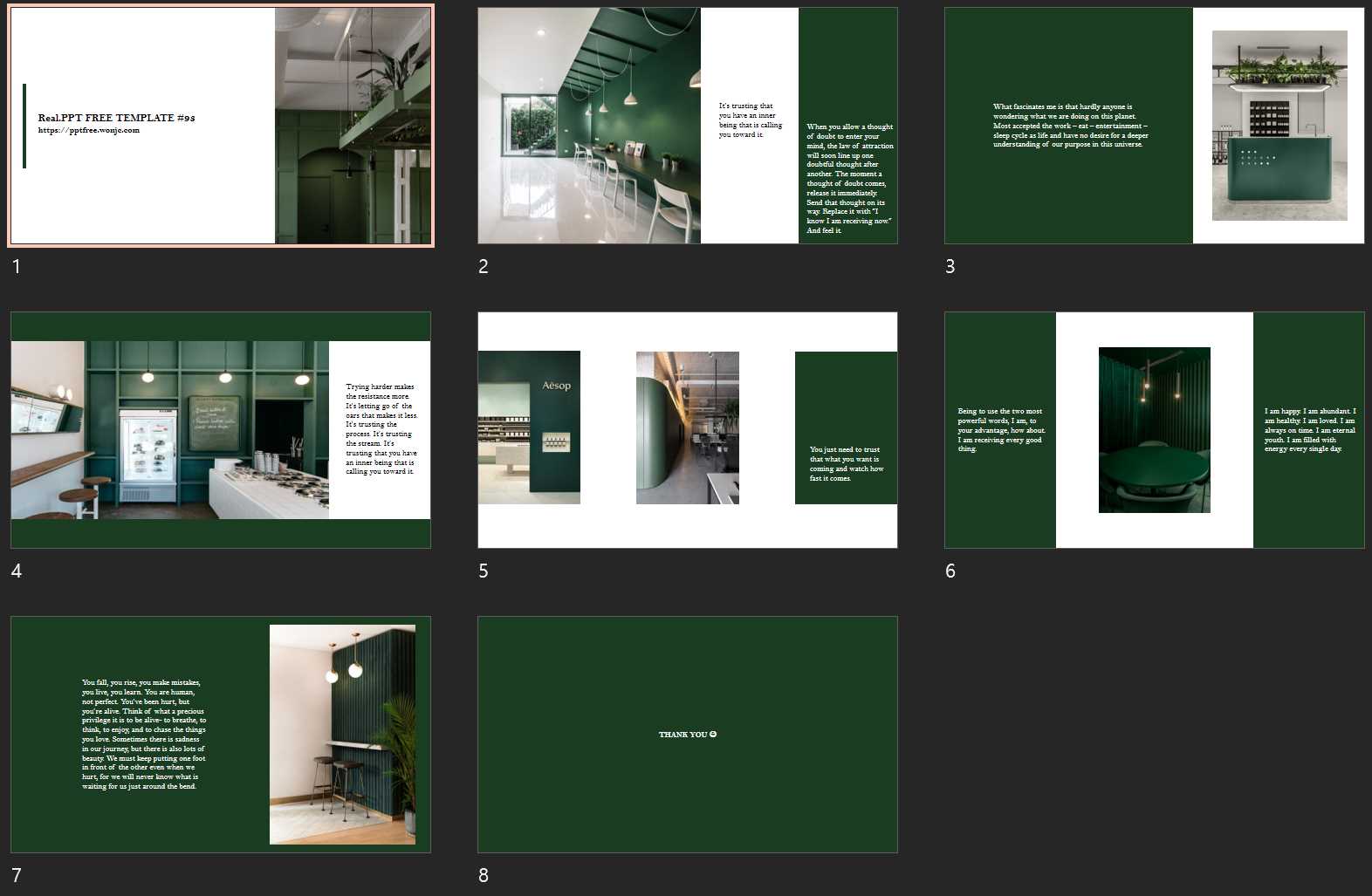Select slide 7 thumbnail with bar stools photo
Image resolution: width=1372 pixels, height=896 pixels.
pos(221,735)
